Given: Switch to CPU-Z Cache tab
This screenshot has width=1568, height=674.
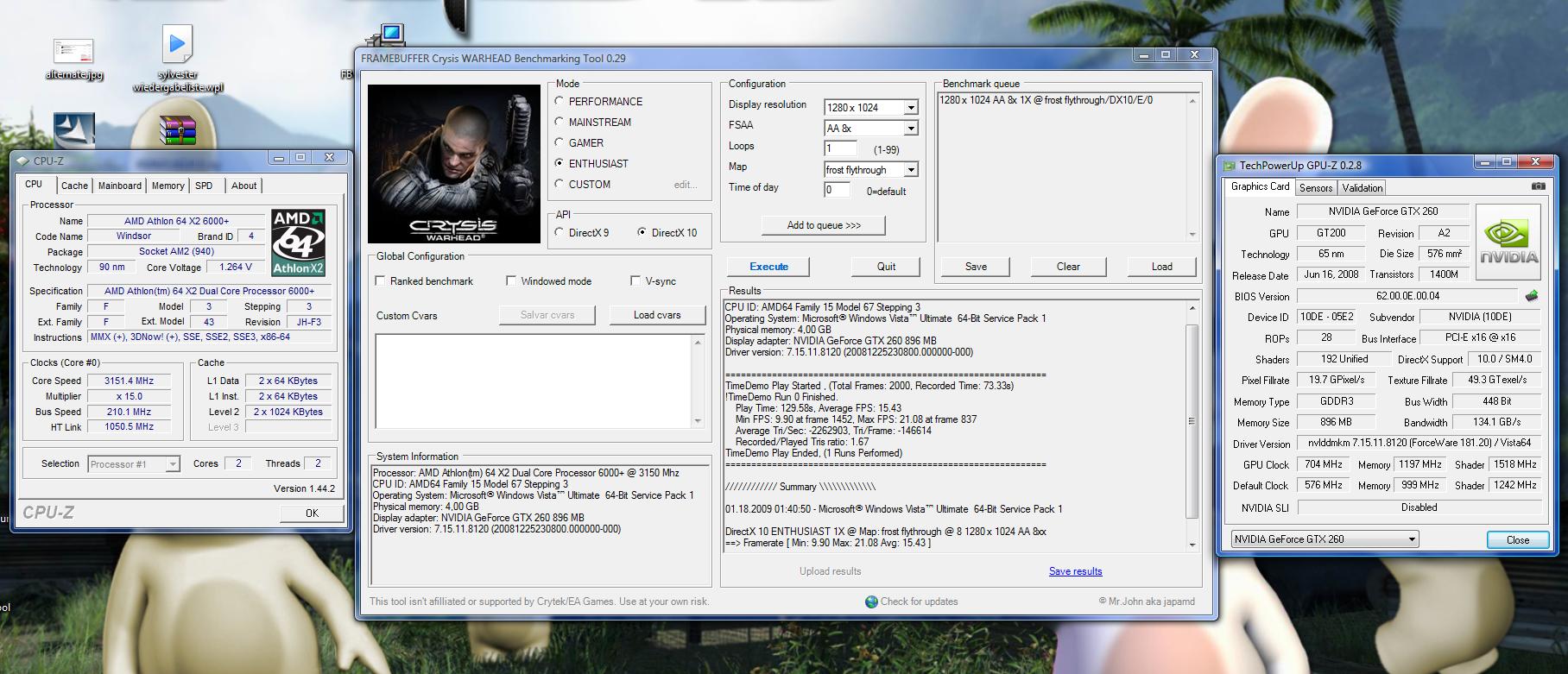Looking at the screenshot, I should (74, 186).
